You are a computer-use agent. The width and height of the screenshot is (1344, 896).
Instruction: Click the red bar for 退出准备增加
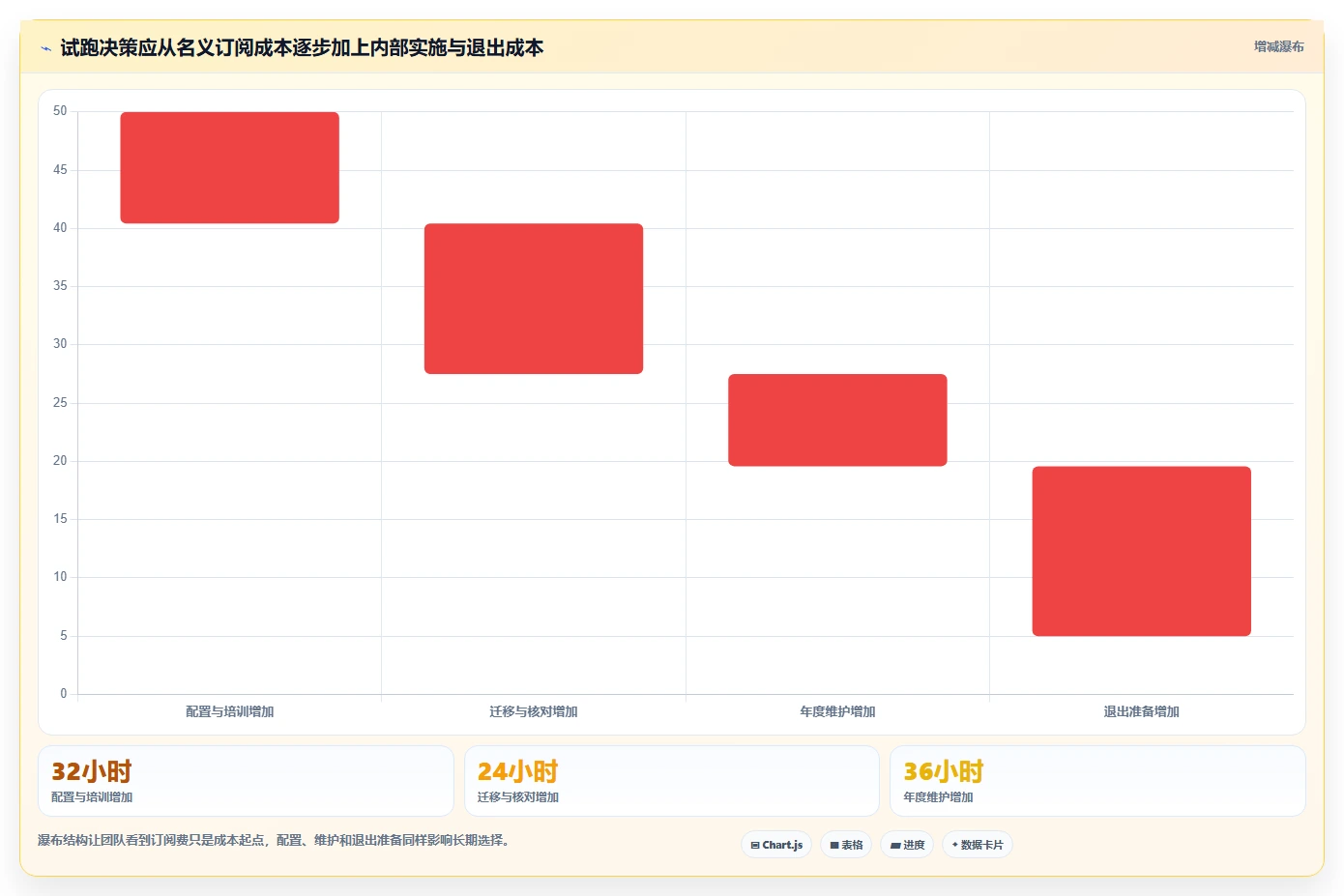click(1142, 551)
